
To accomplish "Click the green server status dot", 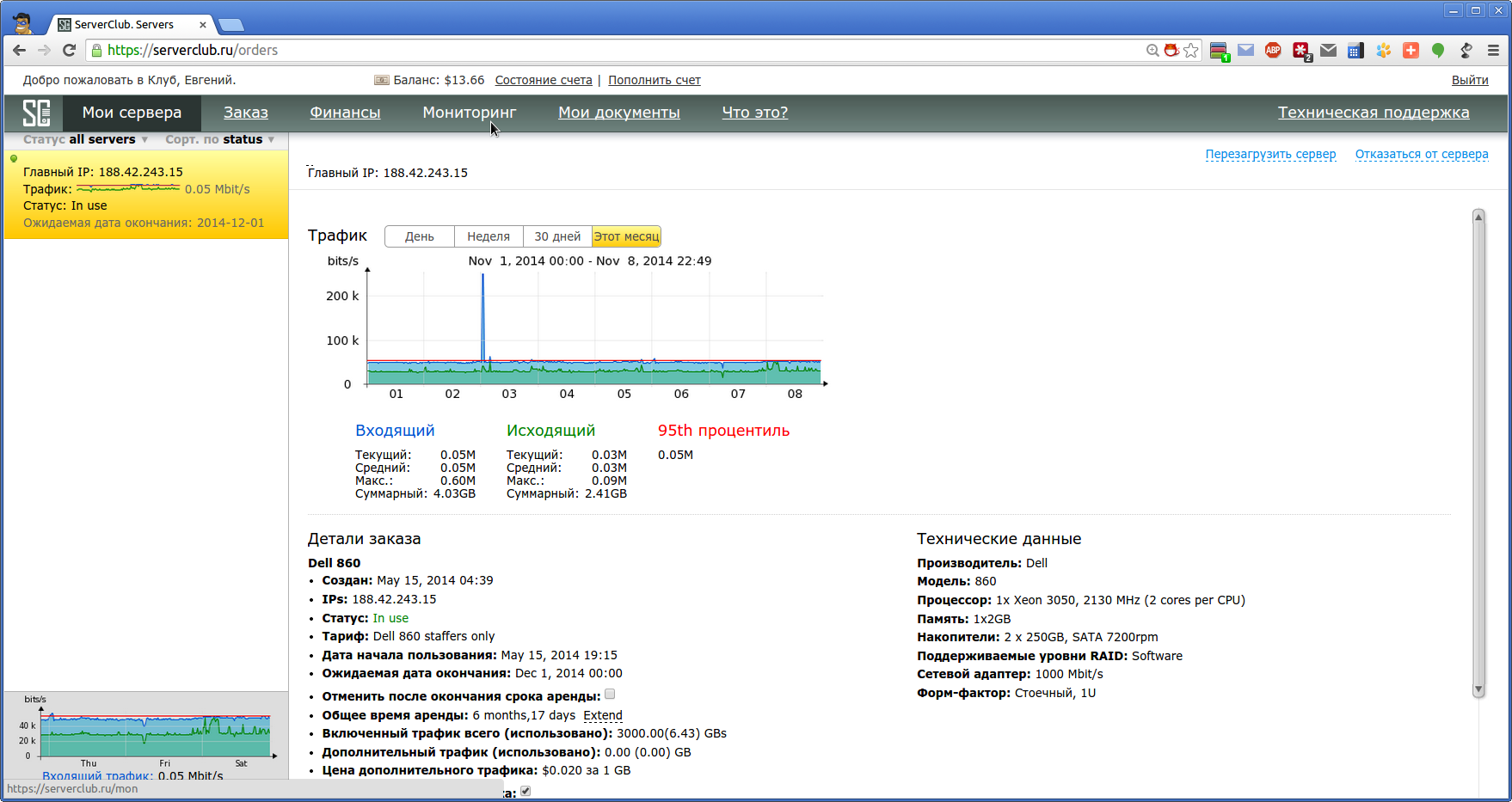I will coord(14,158).
